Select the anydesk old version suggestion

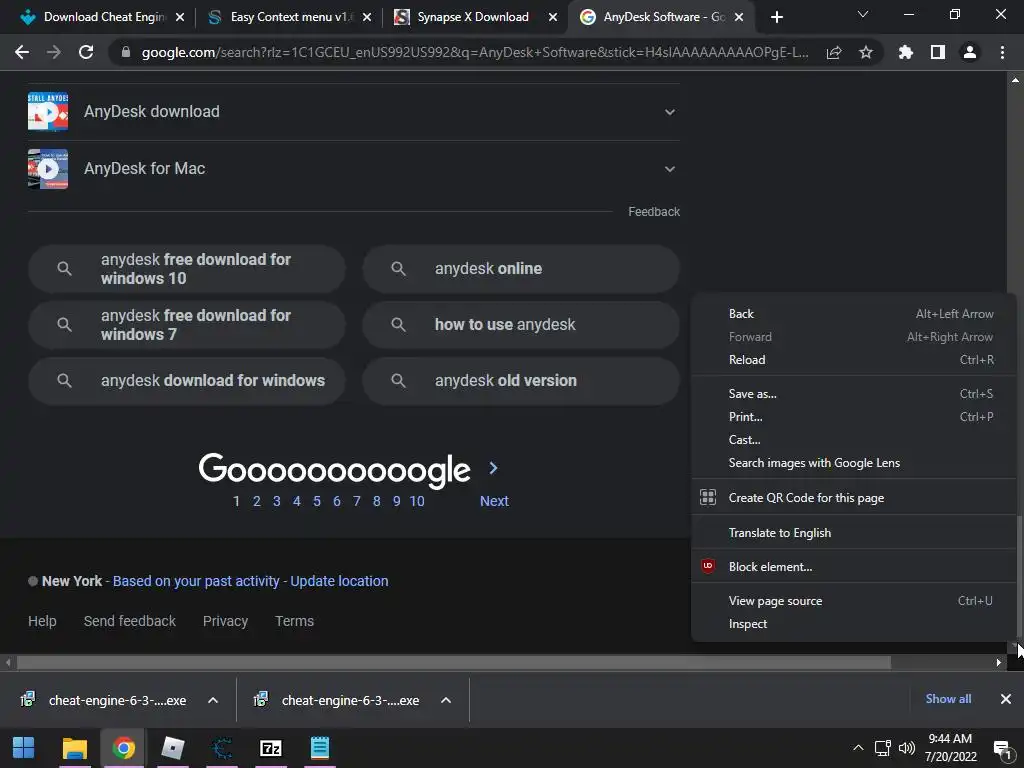(x=521, y=381)
